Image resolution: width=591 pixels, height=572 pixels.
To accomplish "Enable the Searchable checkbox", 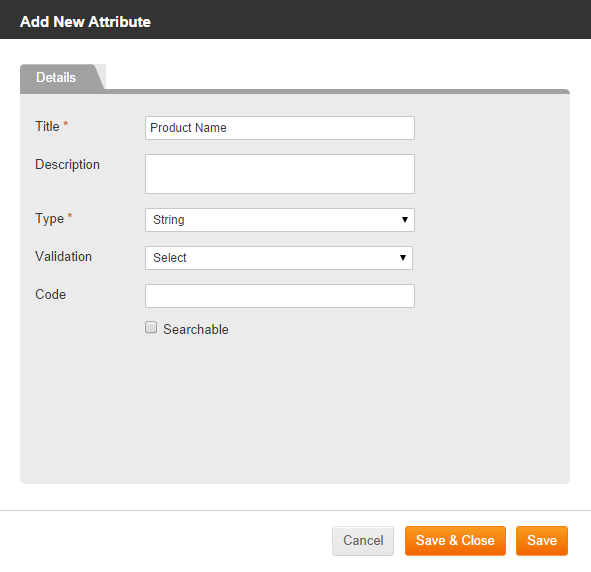I will 151,327.
